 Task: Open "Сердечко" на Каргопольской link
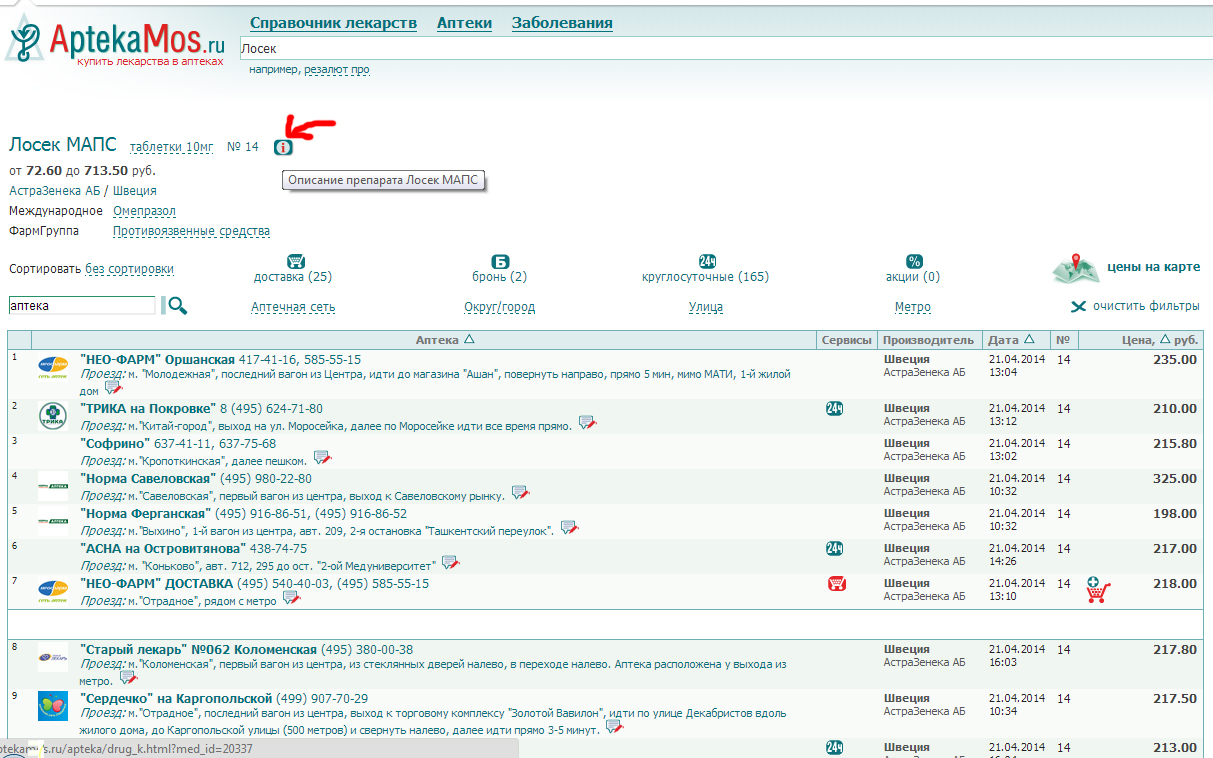point(176,698)
